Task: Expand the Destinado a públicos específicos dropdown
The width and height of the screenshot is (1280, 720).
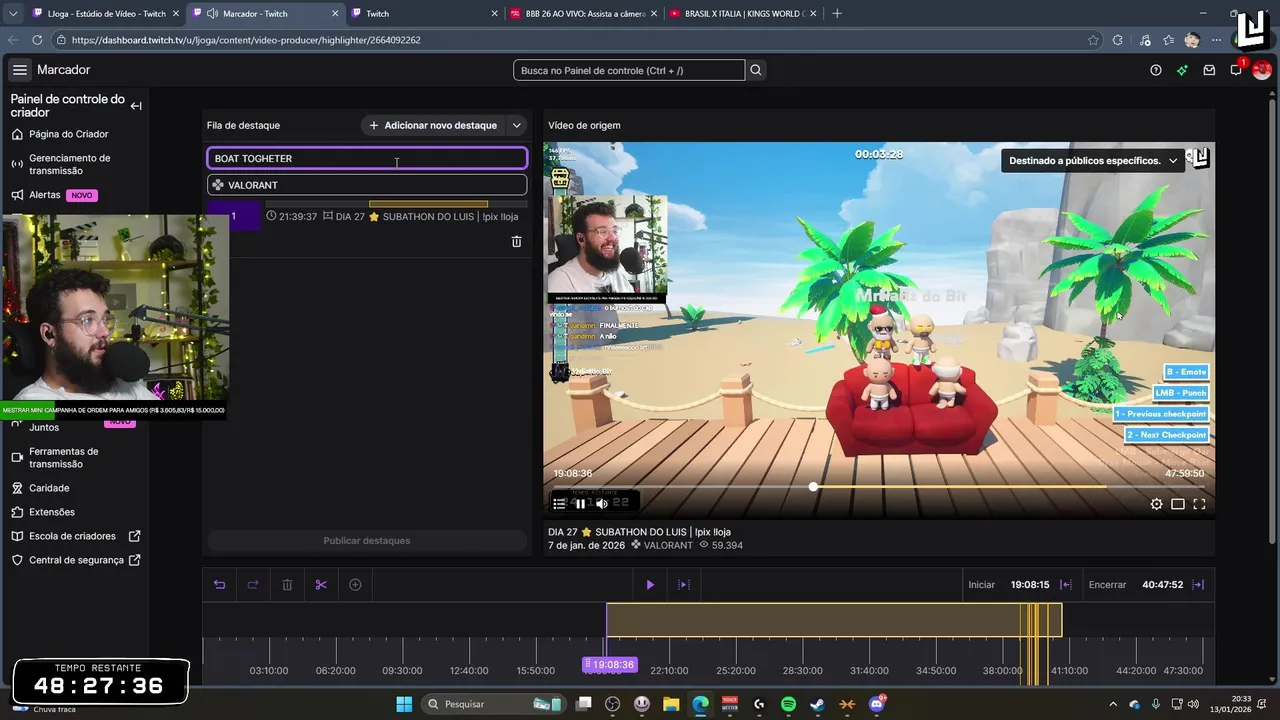Action: coord(1093,160)
